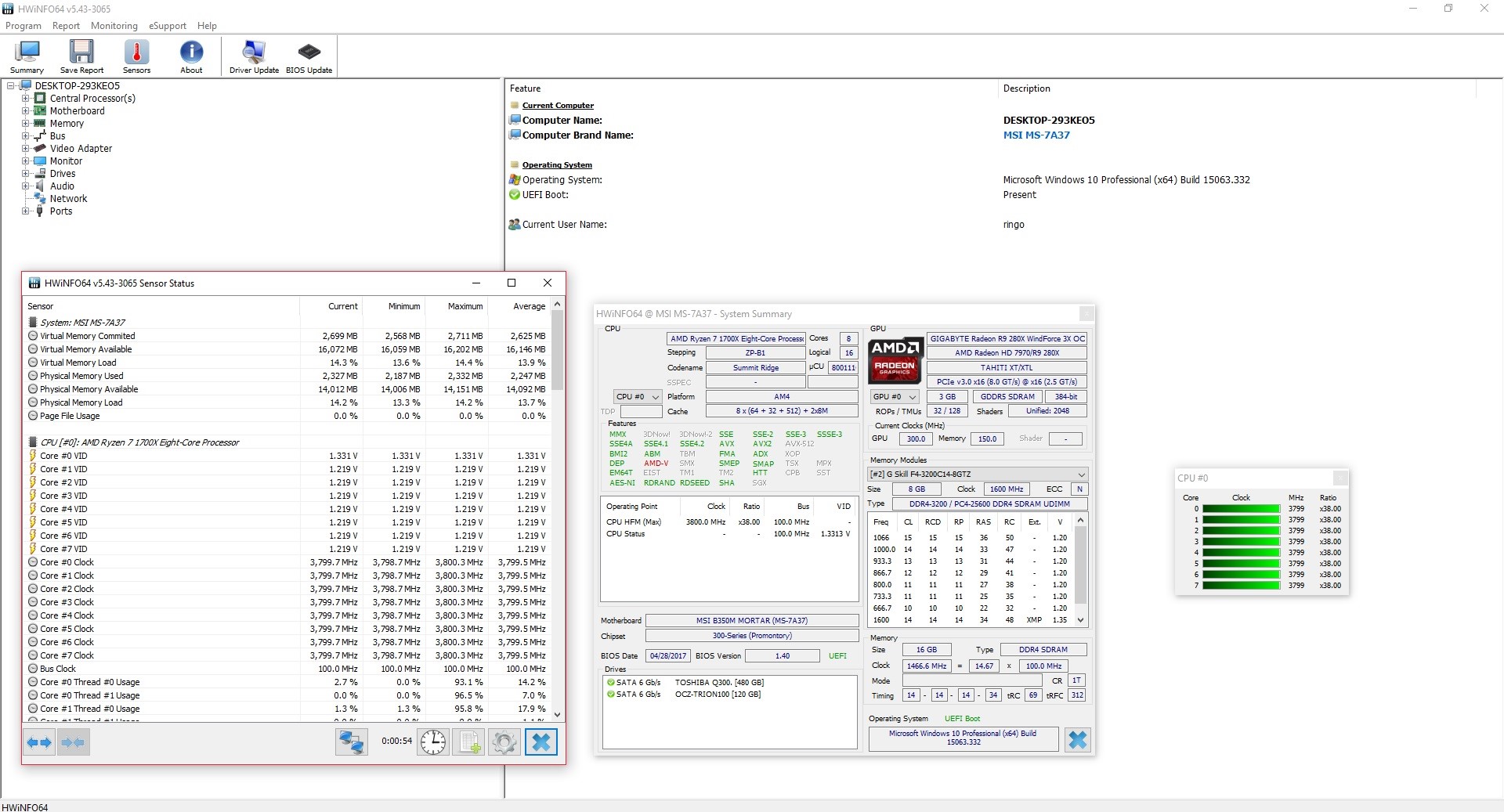
Task: Open the eSupport menu
Action: click(x=168, y=26)
